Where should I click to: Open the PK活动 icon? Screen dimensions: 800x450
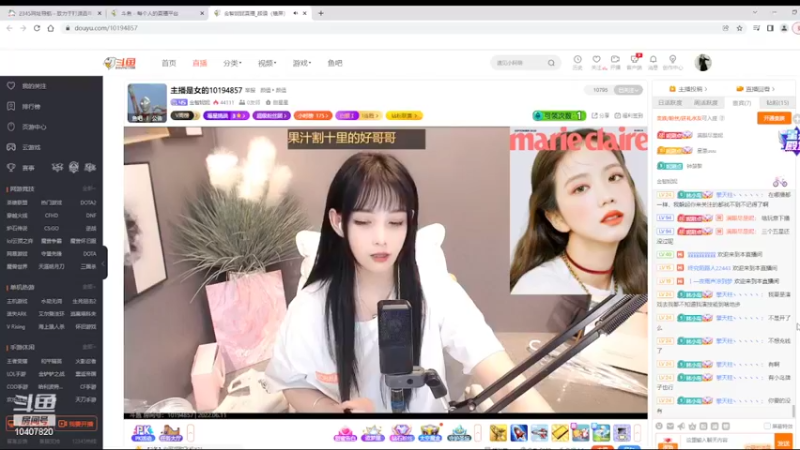[143, 433]
